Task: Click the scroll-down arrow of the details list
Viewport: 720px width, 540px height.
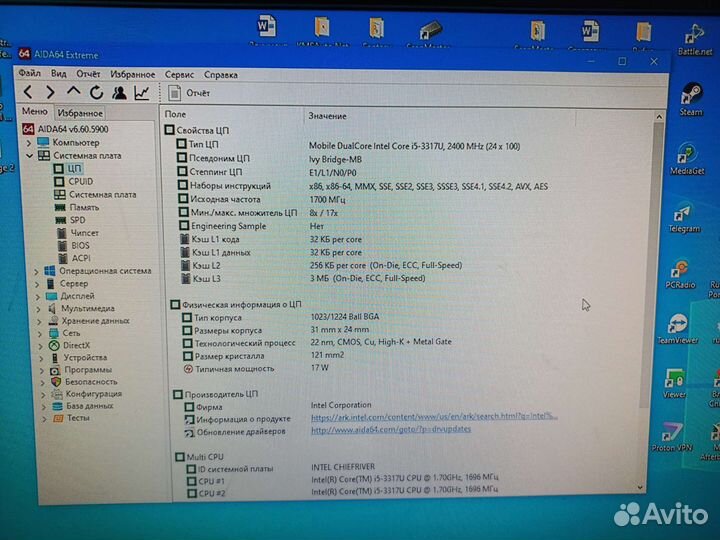Action: tap(641, 487)
